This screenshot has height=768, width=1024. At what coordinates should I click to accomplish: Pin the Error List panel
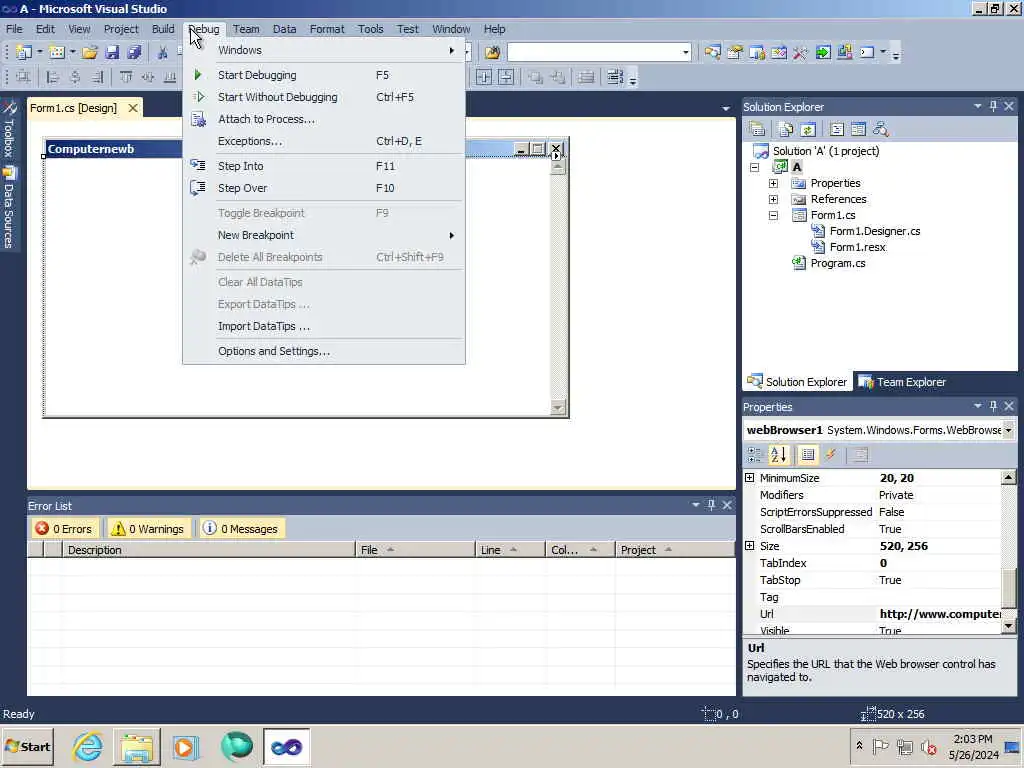coord(711,505)
